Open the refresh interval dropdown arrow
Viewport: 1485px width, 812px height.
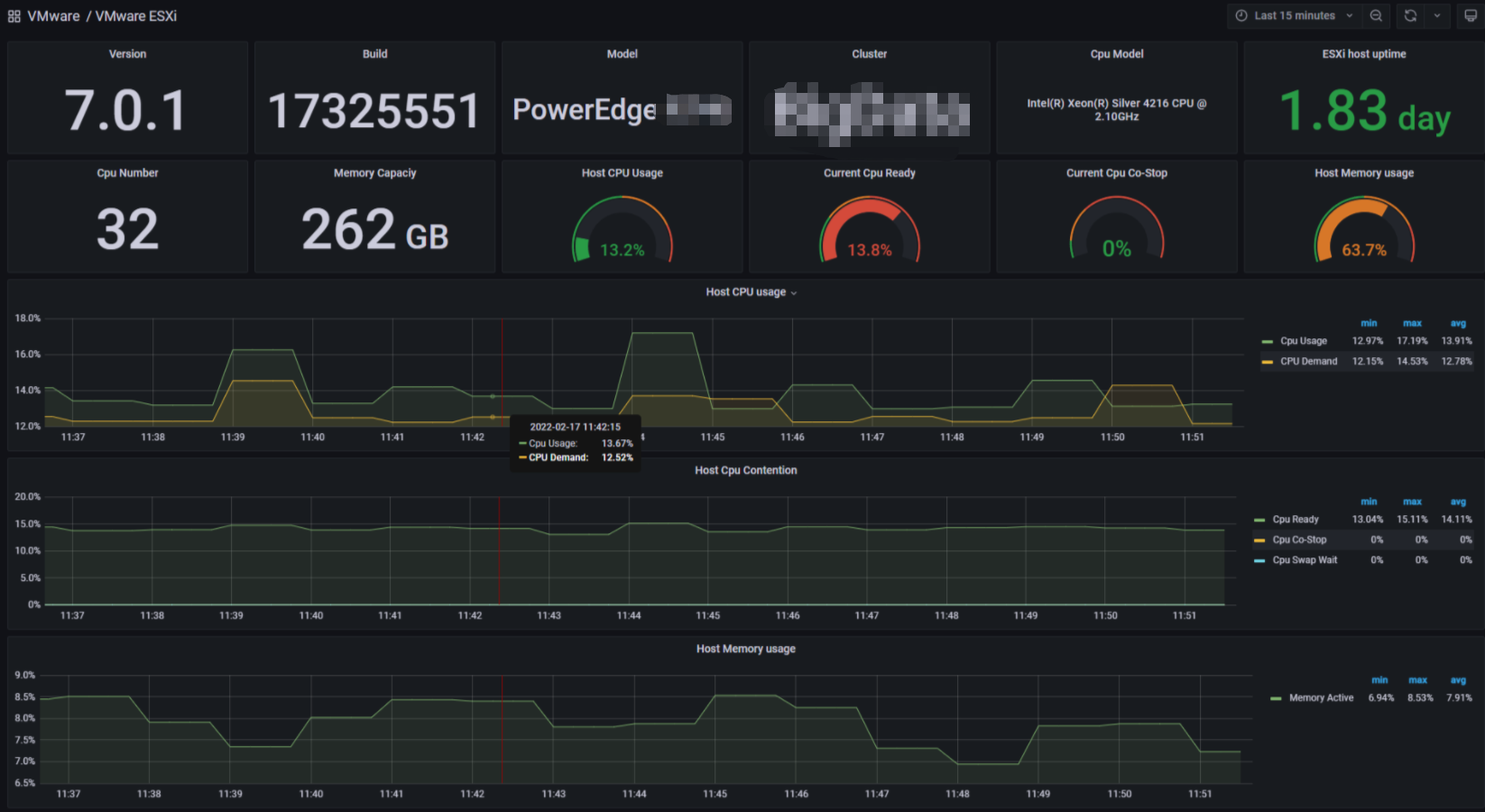click(x=1437, y=15)
